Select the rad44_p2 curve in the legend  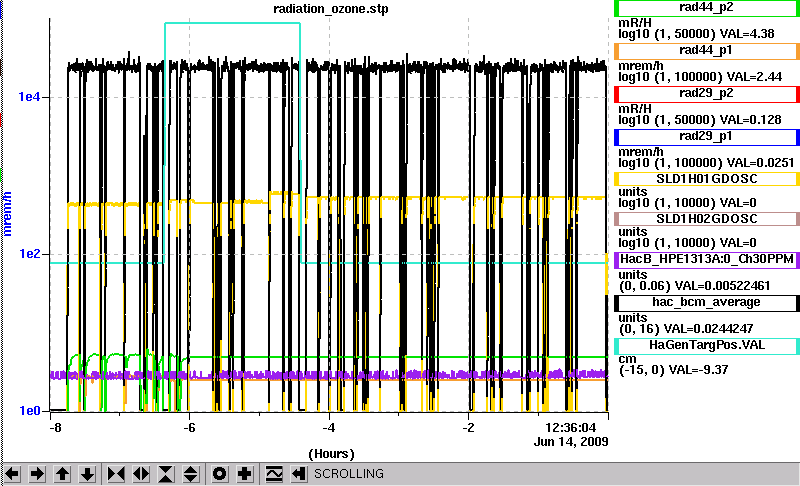pos(707,8)
